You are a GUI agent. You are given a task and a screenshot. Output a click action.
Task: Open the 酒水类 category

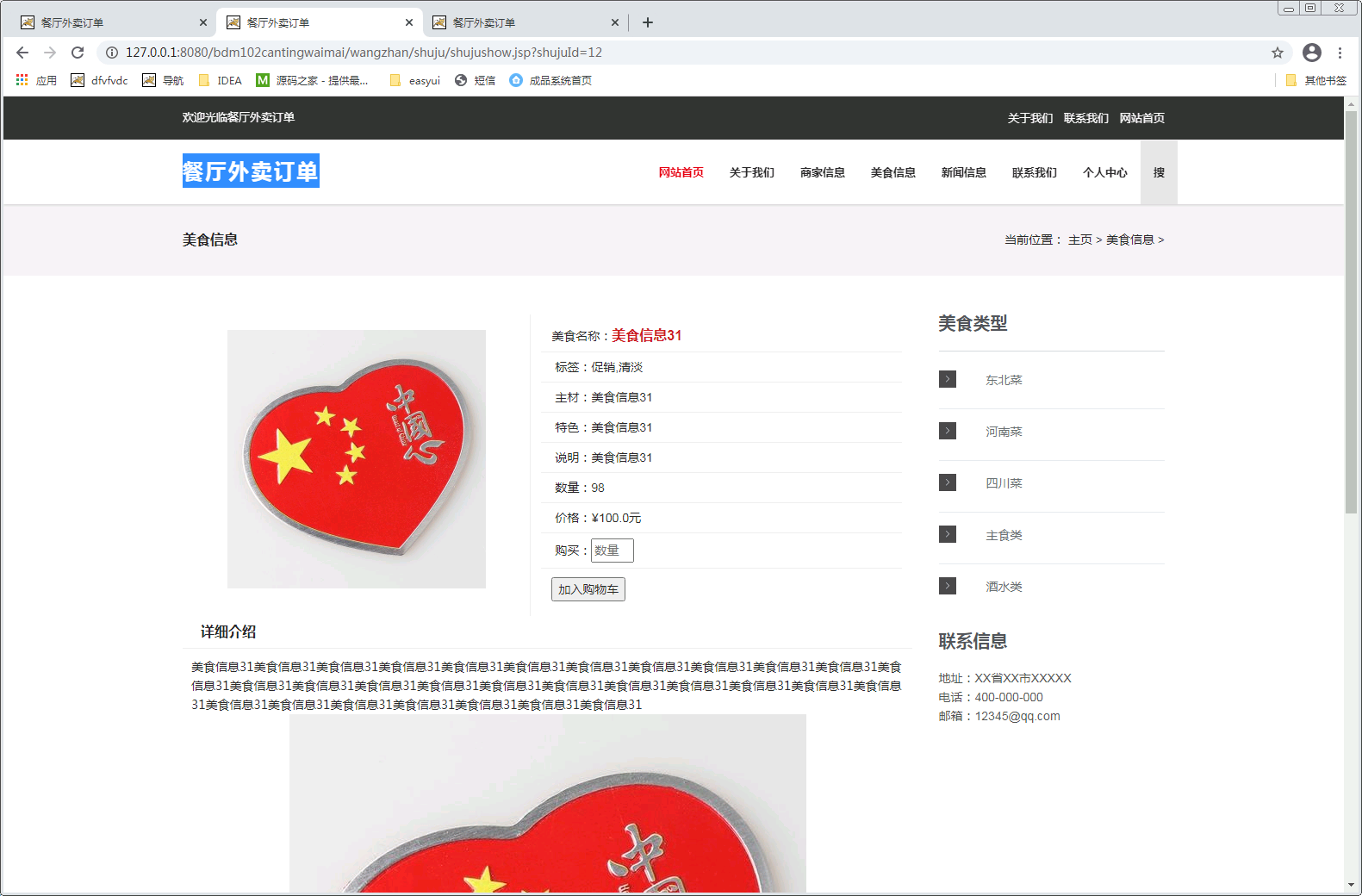(1004, 587)
